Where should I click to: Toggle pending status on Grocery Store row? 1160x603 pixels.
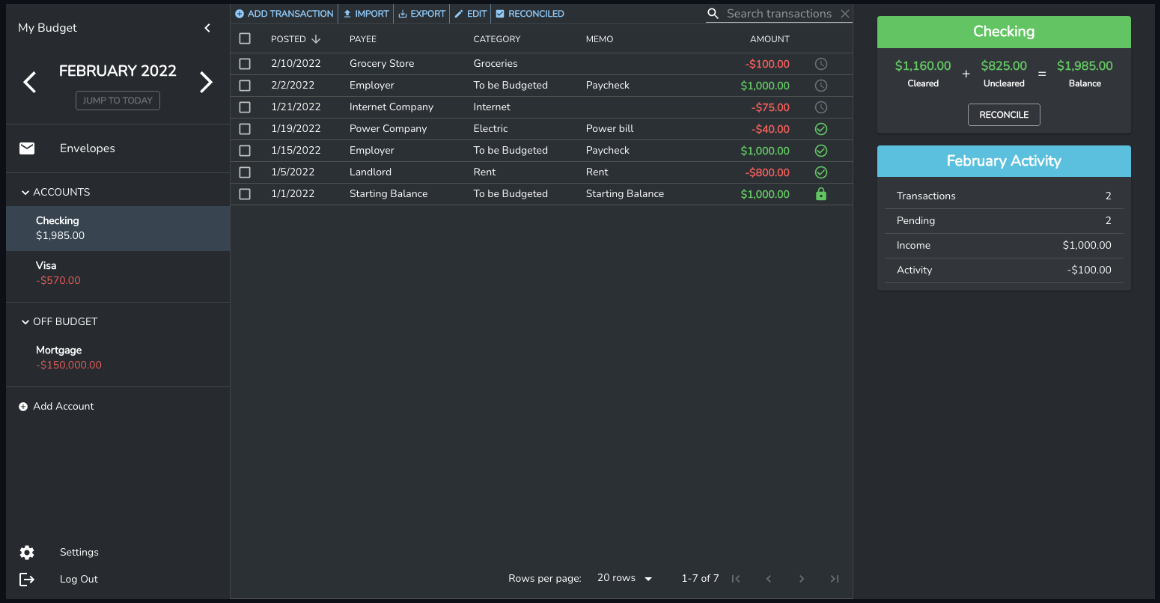point(820,64)
